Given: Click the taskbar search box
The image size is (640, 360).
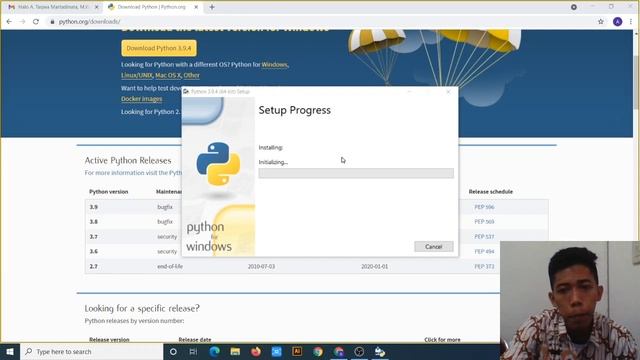Looking at the screenshot, I should point(92,351).
